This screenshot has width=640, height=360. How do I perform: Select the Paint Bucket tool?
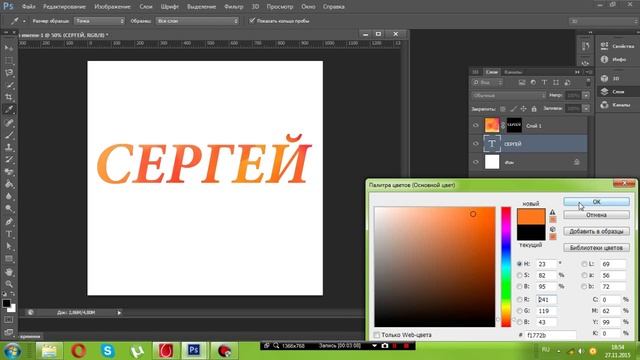9,184
